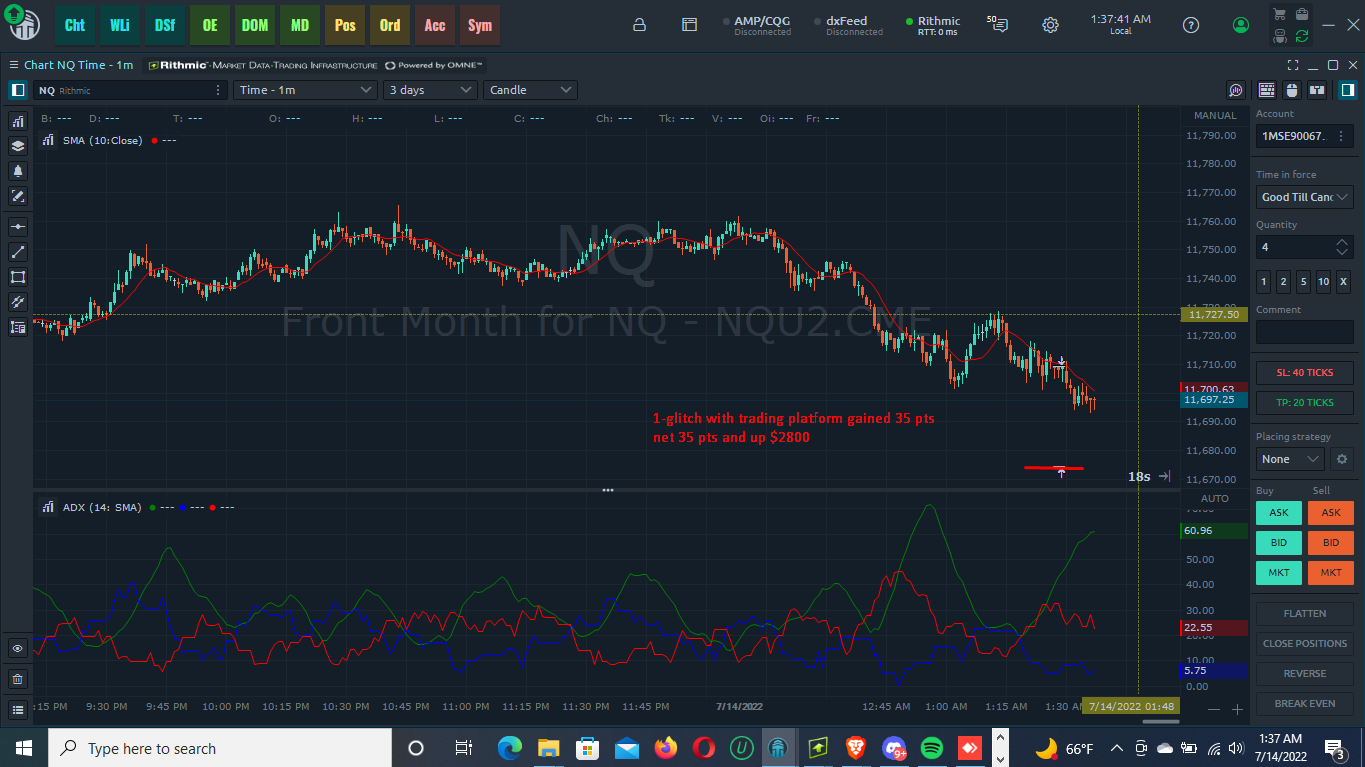The height and width of the screenshot is (767, 1365).
Task: Select the horizontal line drawing tool
Action: pos(18,227)
